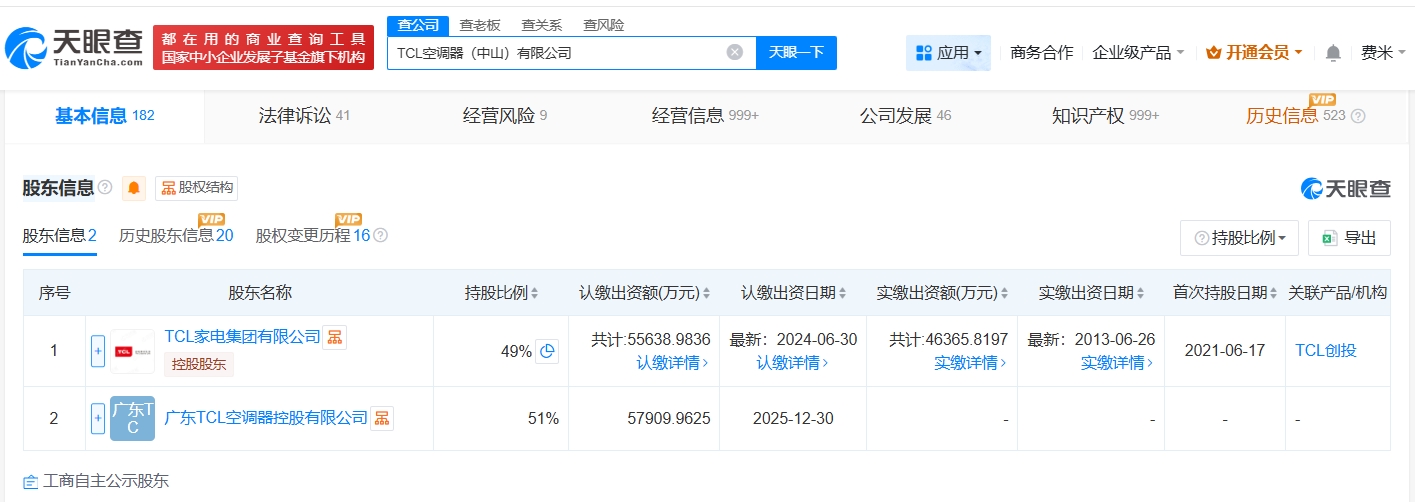Image resolution: width=1415 pixels, height=502 pixels.
Task: Open the 持股比例 dropdown filter
Action: point(1239,238)
